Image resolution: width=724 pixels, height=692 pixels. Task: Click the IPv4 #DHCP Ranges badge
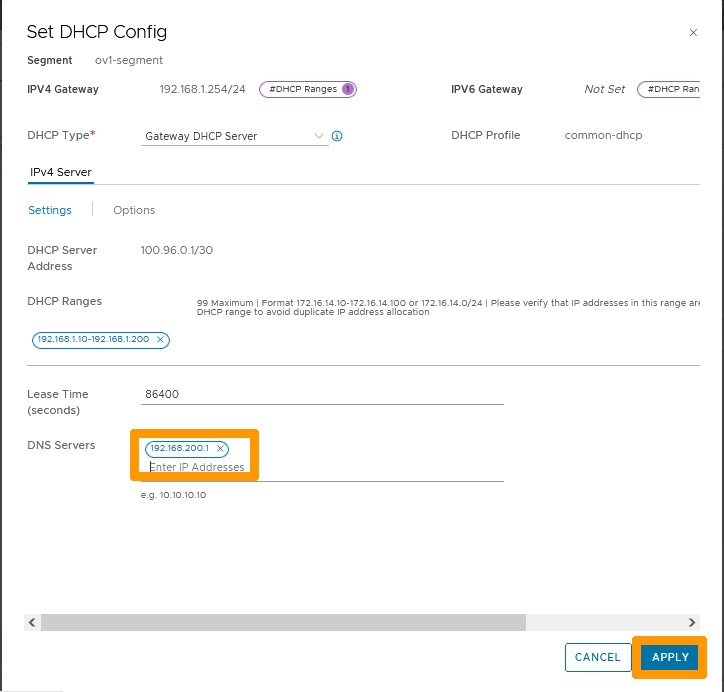coord(308,89)
